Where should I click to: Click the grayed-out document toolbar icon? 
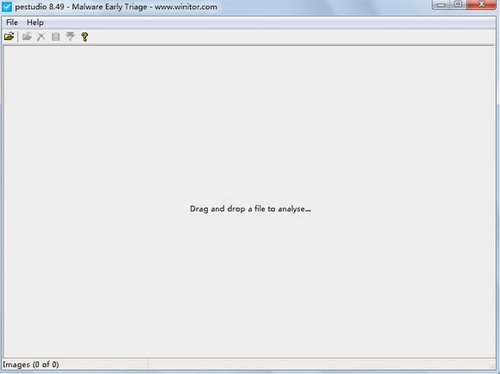[x=56, y=37]
